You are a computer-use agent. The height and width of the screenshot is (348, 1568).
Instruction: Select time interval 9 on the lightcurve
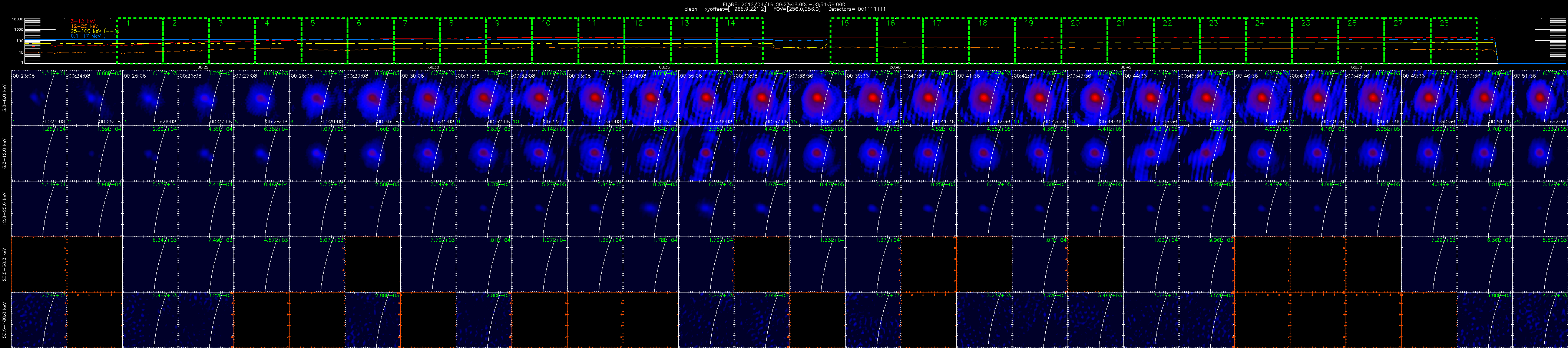[x=509, y=40]
